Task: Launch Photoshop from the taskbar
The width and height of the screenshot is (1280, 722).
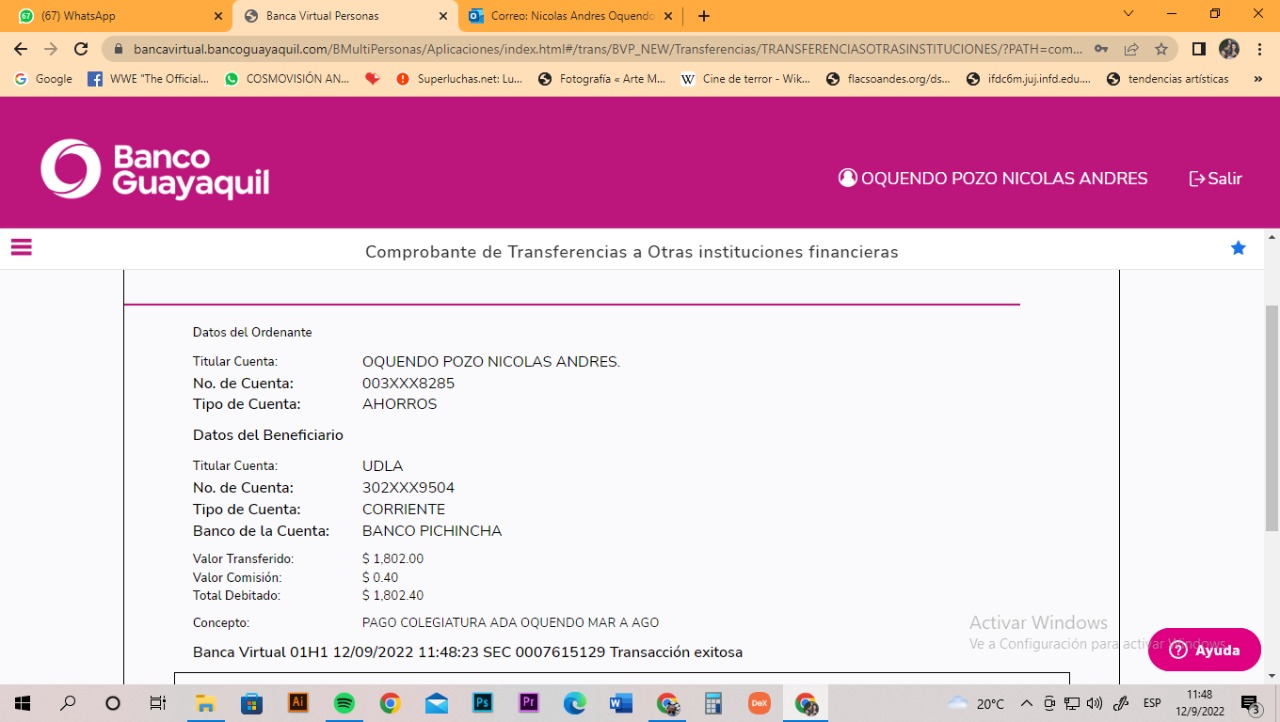Action: click(x=483, y=703)
